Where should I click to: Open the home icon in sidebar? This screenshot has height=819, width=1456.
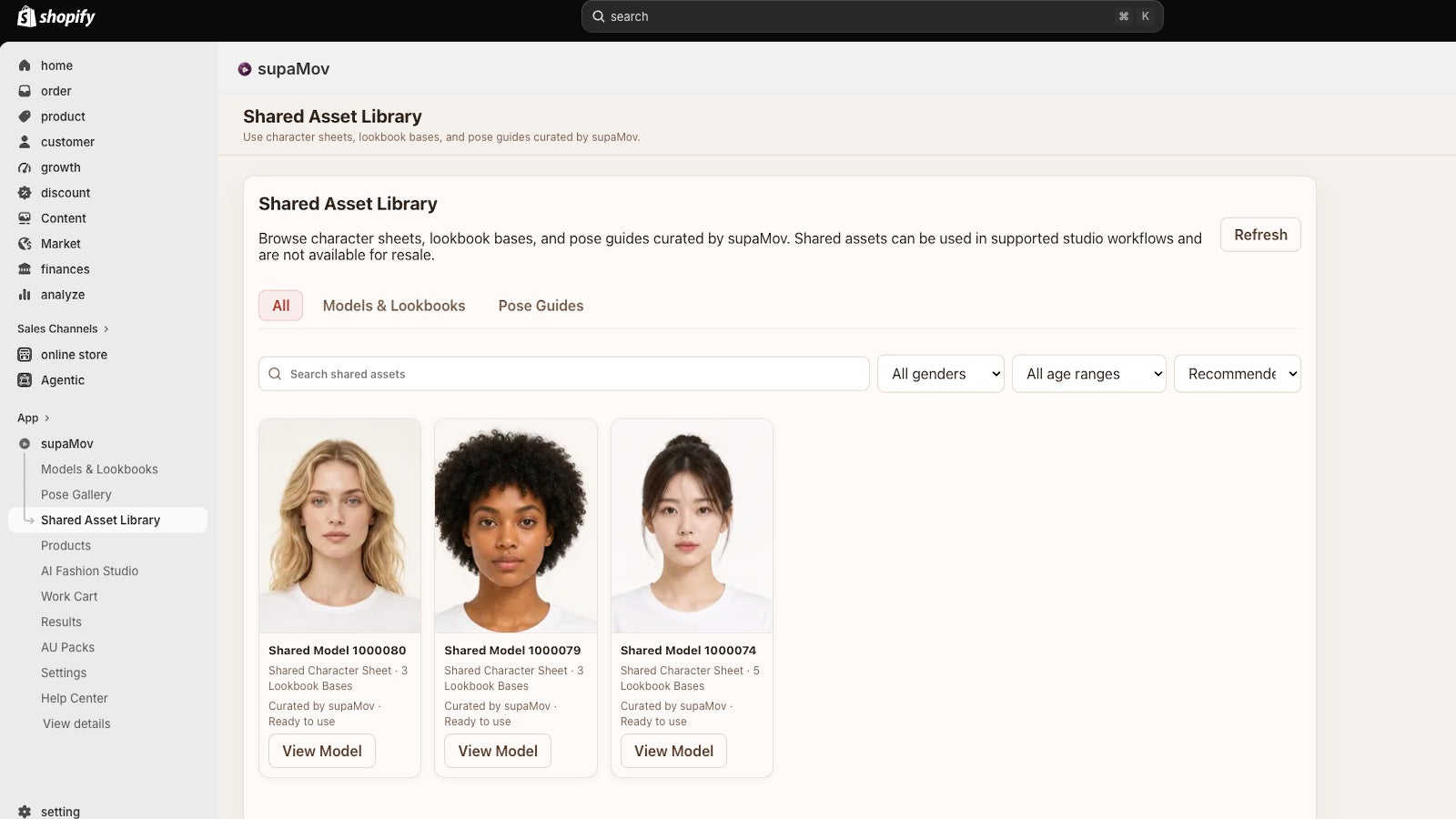coord(25,66)
